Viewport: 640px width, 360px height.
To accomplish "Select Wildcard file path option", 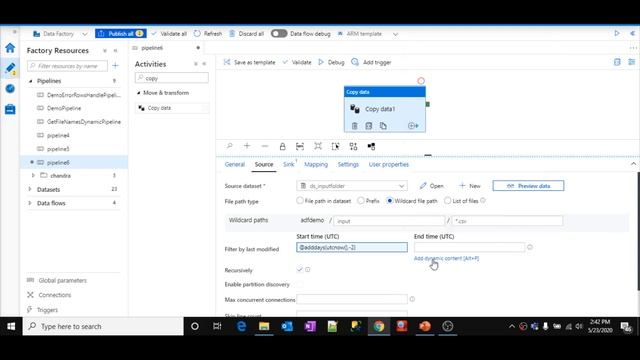I will pos(390,200).
